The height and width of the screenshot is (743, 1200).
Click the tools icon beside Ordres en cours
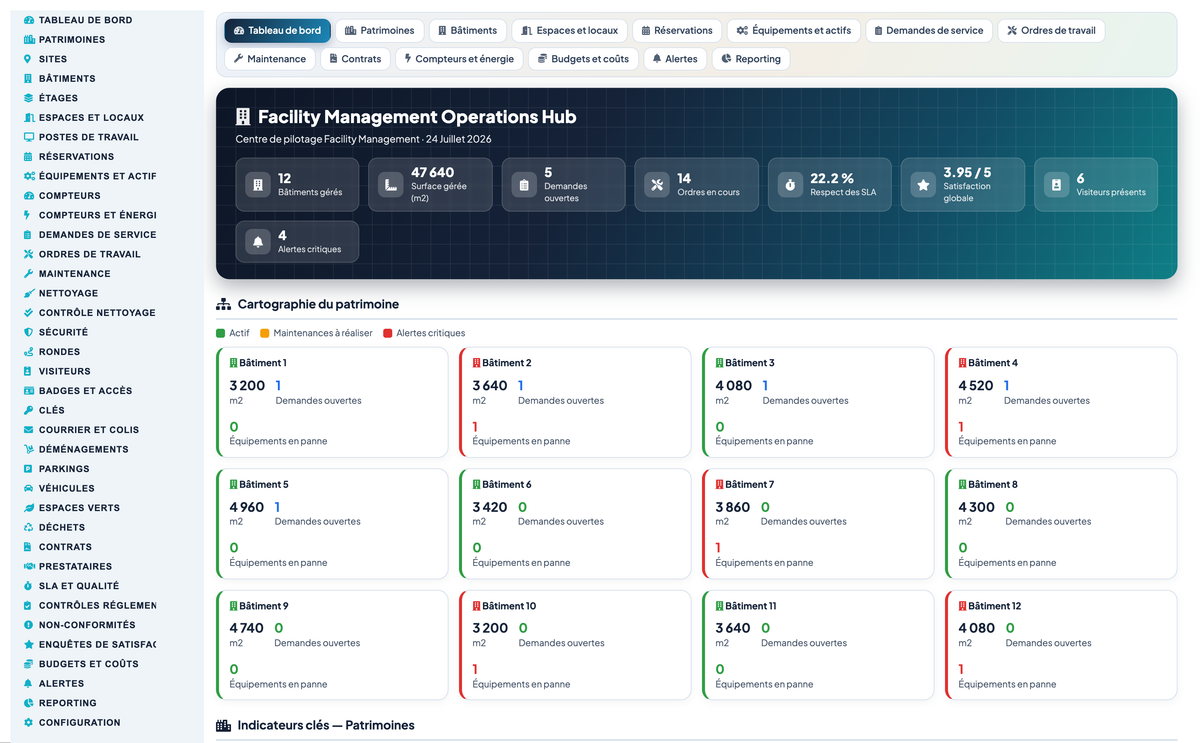(657, 185)
